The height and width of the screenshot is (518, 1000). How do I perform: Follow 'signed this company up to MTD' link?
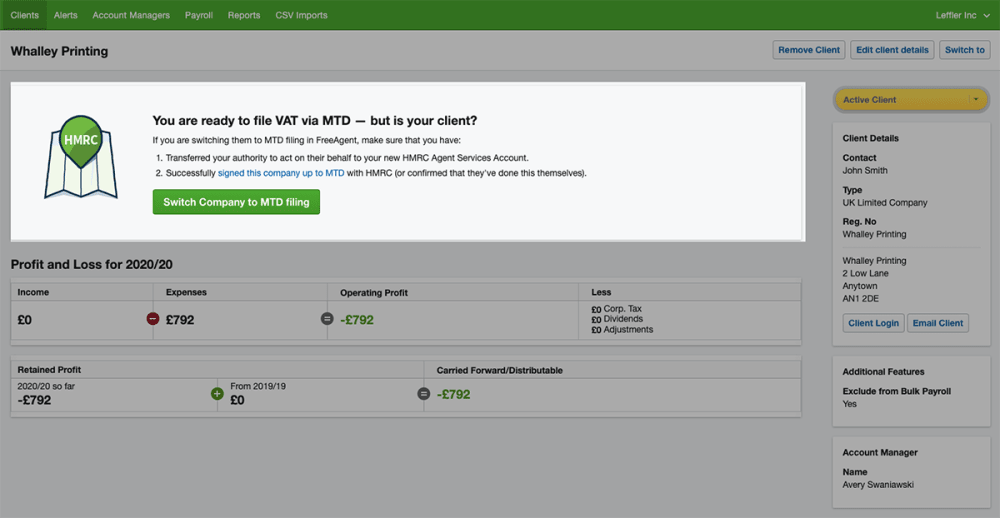tap(281, 173)
